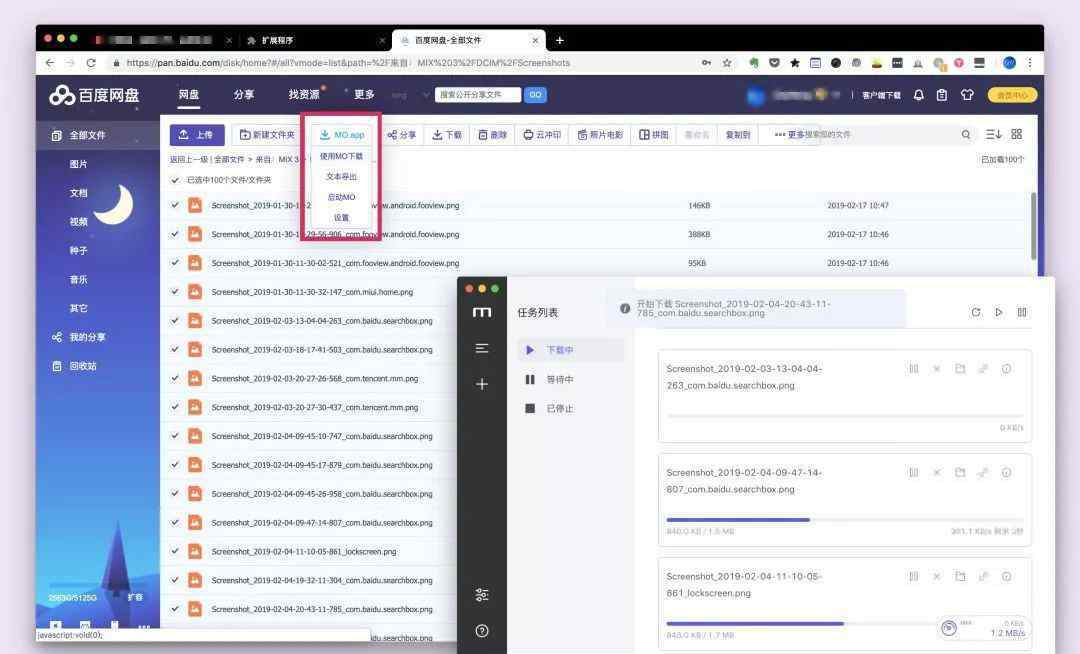The height and width of the screenshot is (654, 1080).
Task: Open notifications bell in Baidu Netdisk header
Action: [918, 95]
